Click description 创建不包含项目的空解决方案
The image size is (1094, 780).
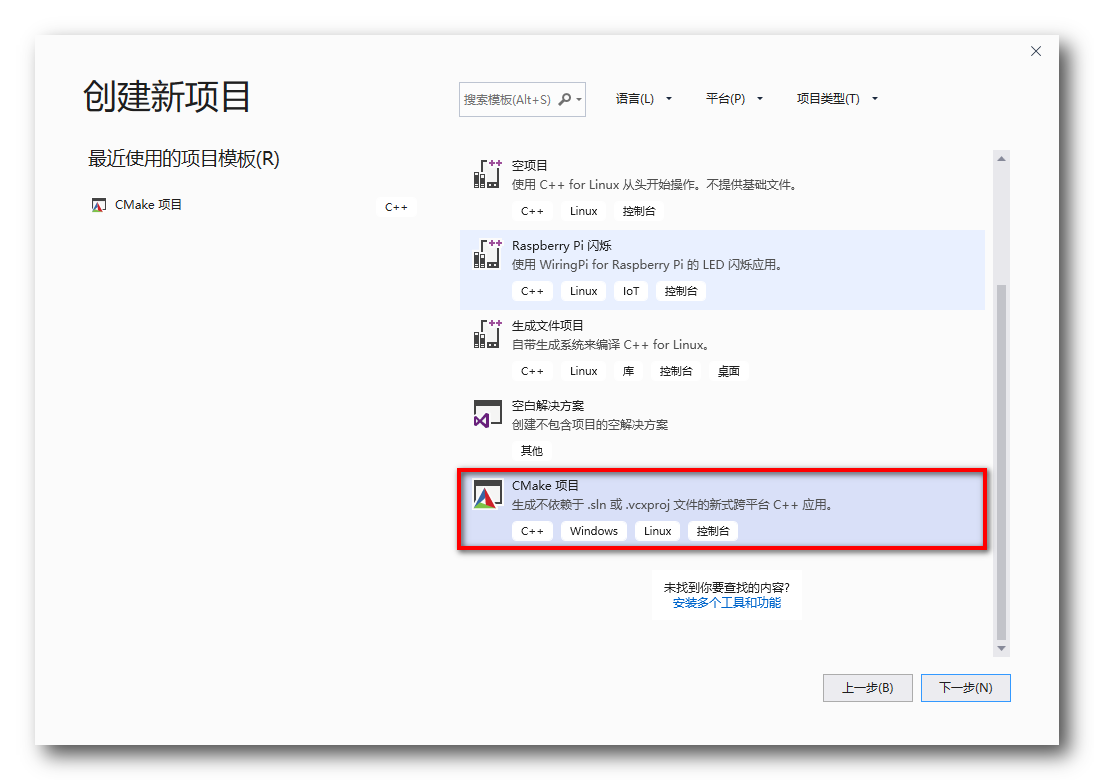pos(590,425)
